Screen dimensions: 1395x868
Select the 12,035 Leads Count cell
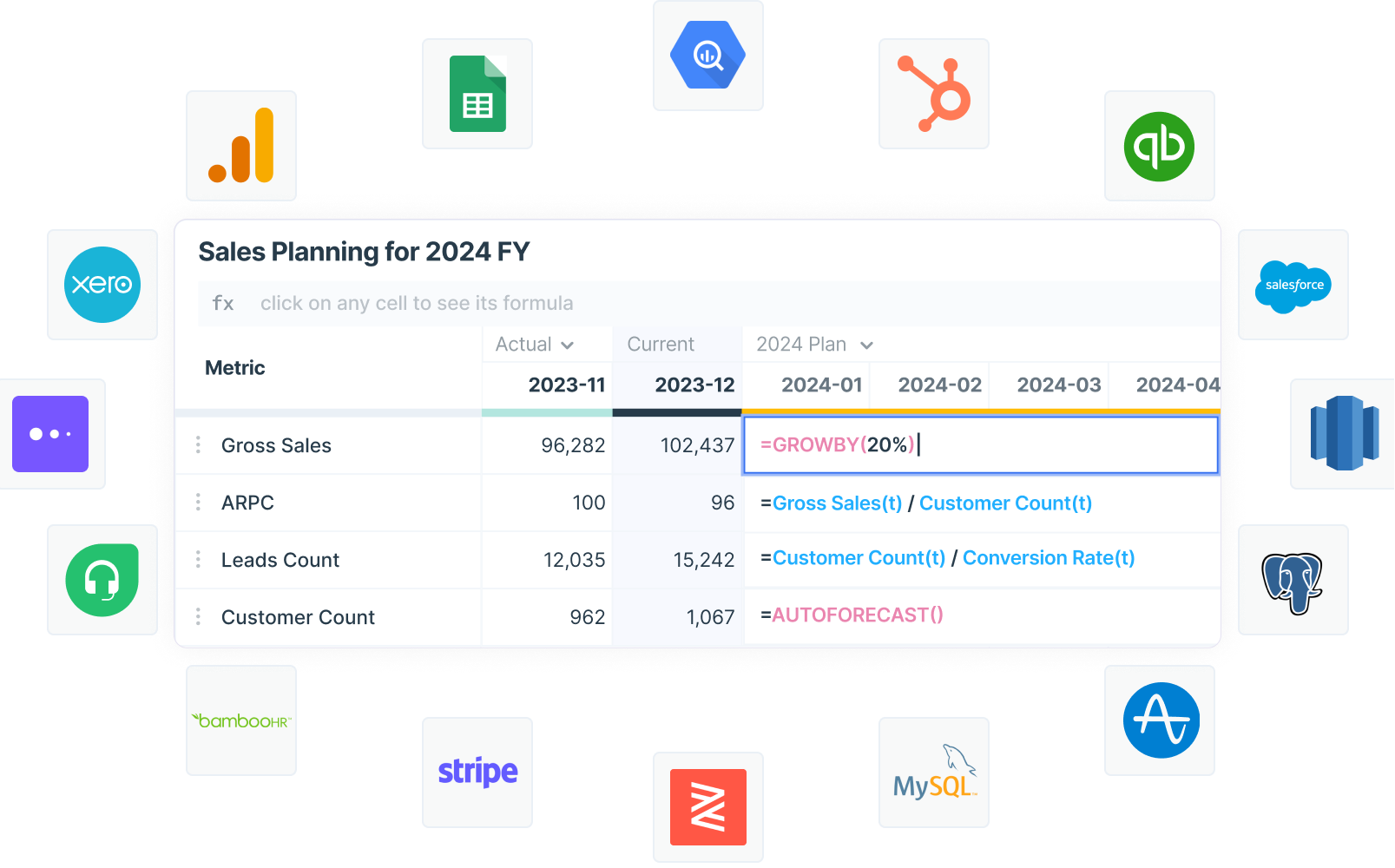click(x=547, y=560)
